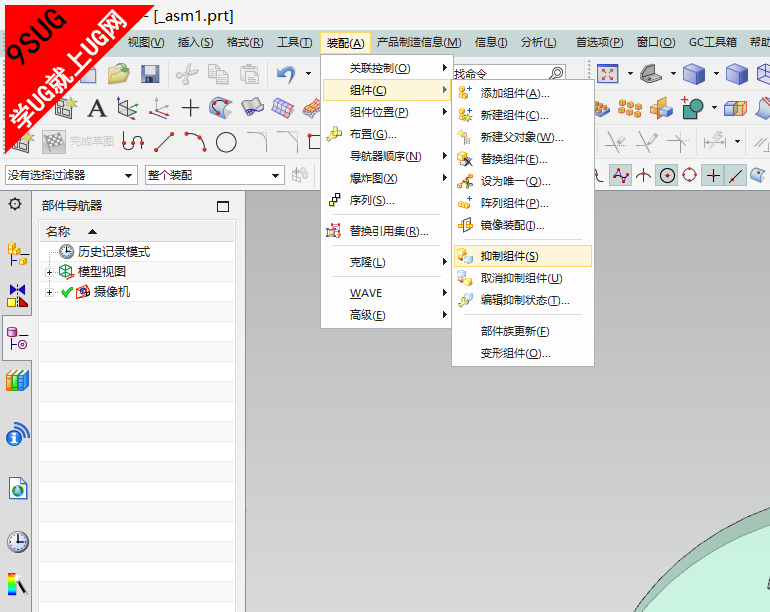This screenshot has width=770, height=612.
Task: Choose 布置(G)... menu entry
Action: tap(386, 134)
